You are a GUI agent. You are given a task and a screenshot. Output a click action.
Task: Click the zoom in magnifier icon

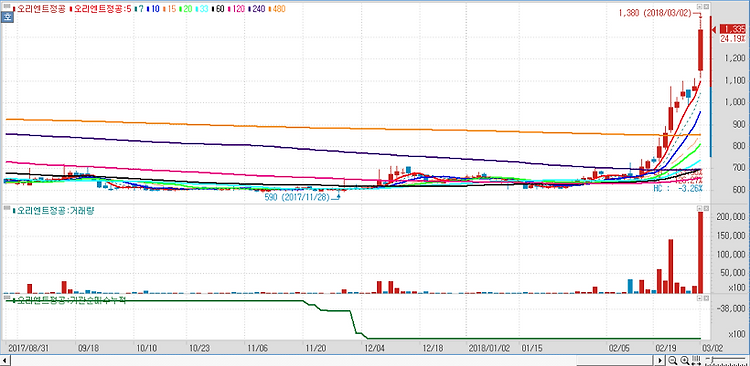click(x=684, y=360)
